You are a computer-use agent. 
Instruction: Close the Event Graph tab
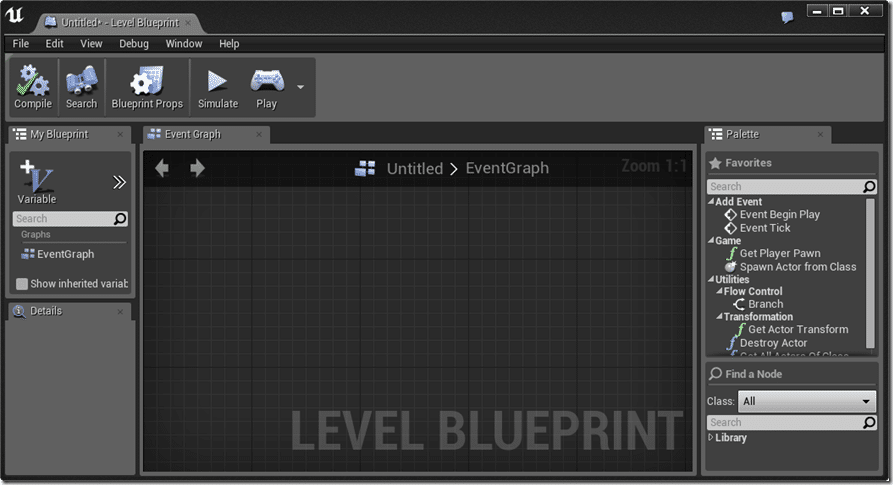pos(259,134)
